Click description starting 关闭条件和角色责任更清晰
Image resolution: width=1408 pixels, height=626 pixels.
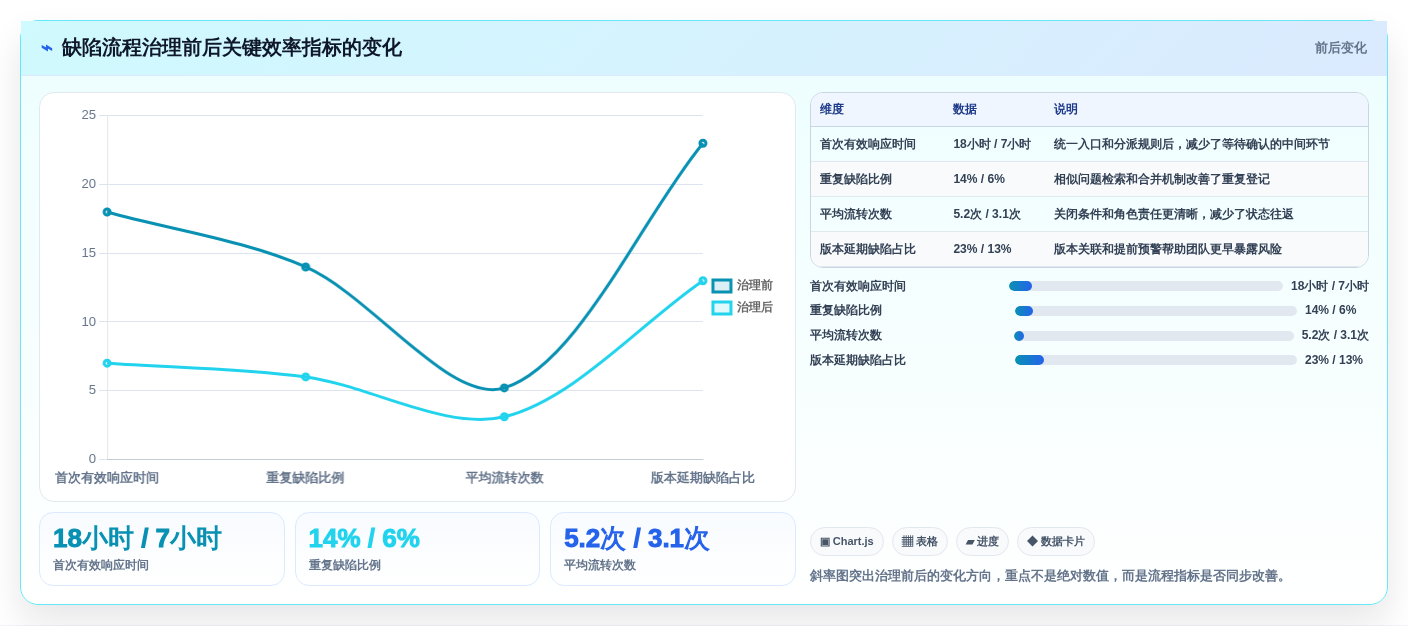[1174, 214]
